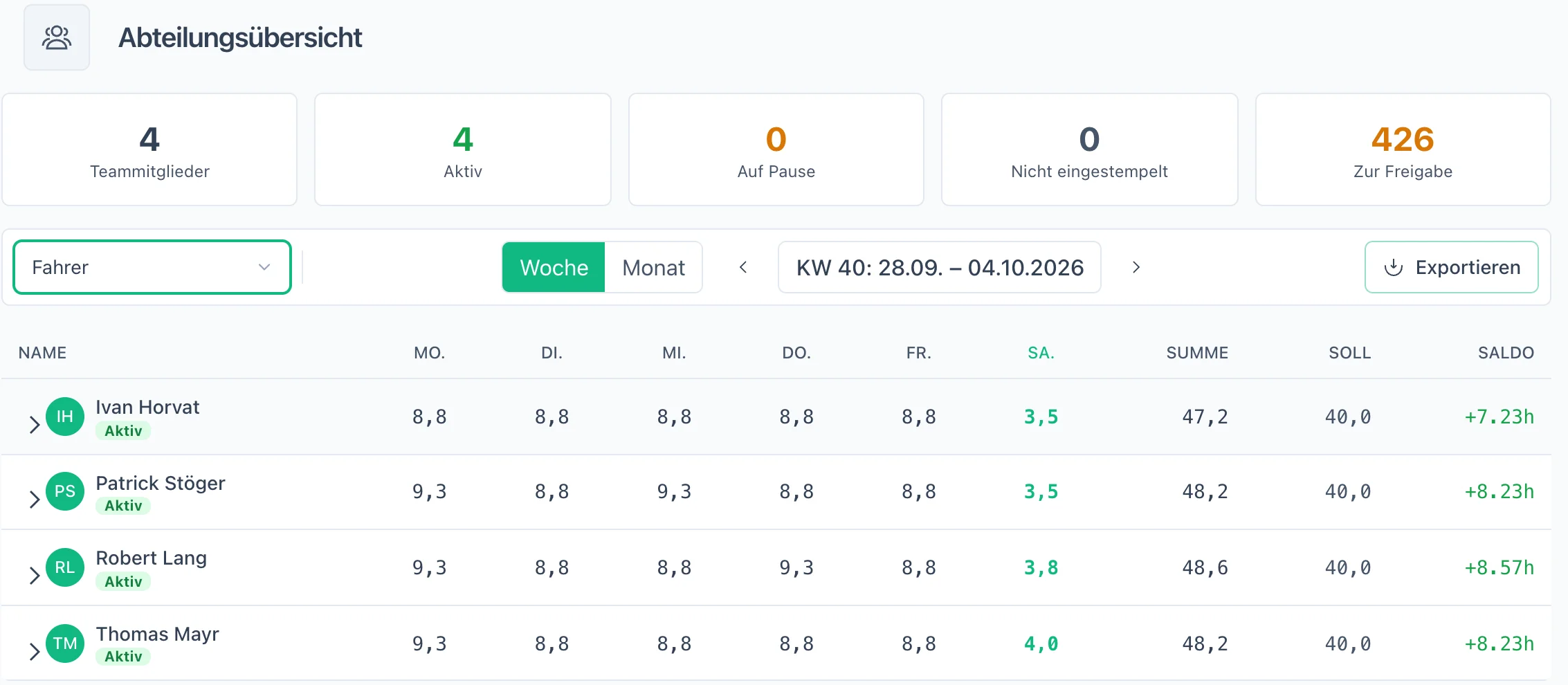Viewport: 1568px width, 685px height.
Task: Click the name Patrick Stöger
Action: (161, 483)
